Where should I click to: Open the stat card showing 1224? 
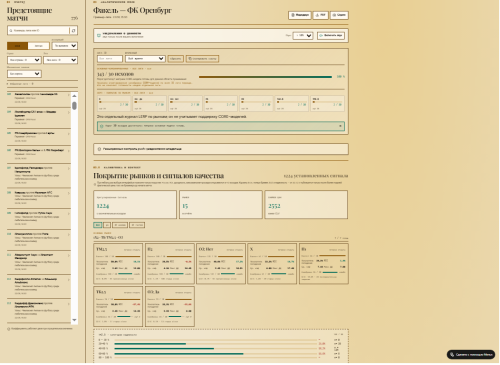pos(135,205)
